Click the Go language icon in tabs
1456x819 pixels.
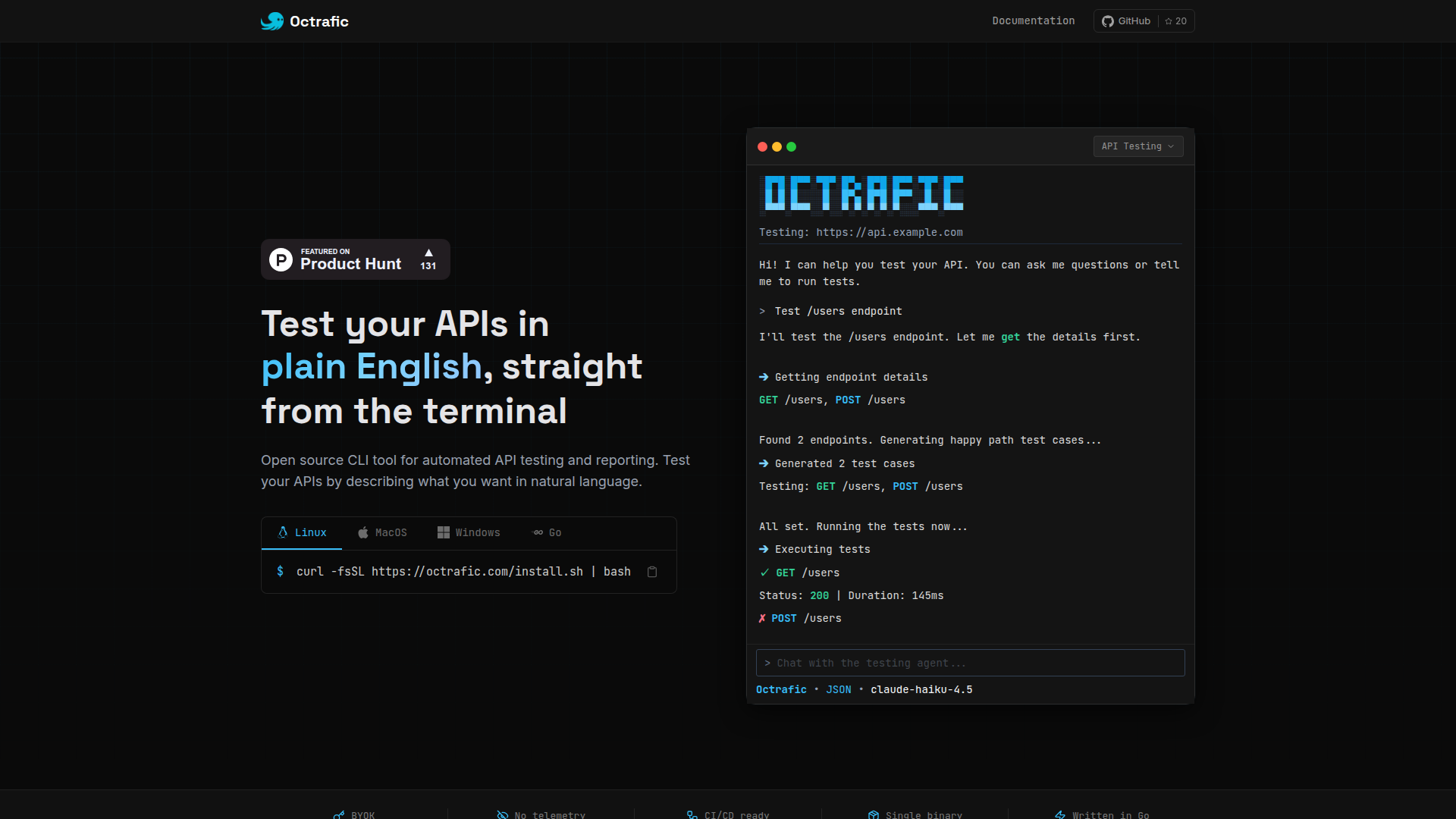pyautogui.click(x=538, y=532)
